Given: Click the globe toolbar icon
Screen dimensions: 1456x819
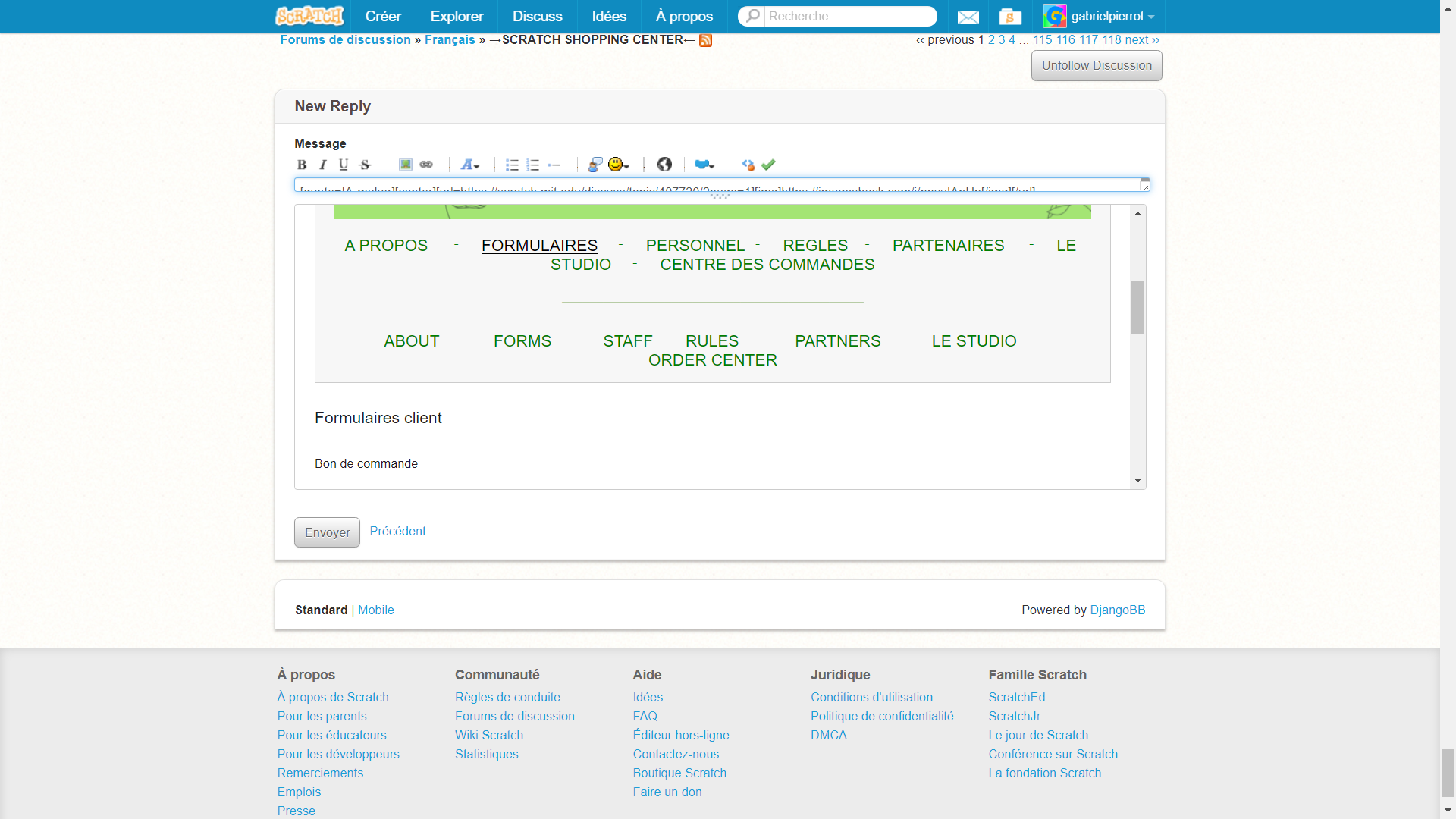Looking at the screenshot, I should point(664,165).
